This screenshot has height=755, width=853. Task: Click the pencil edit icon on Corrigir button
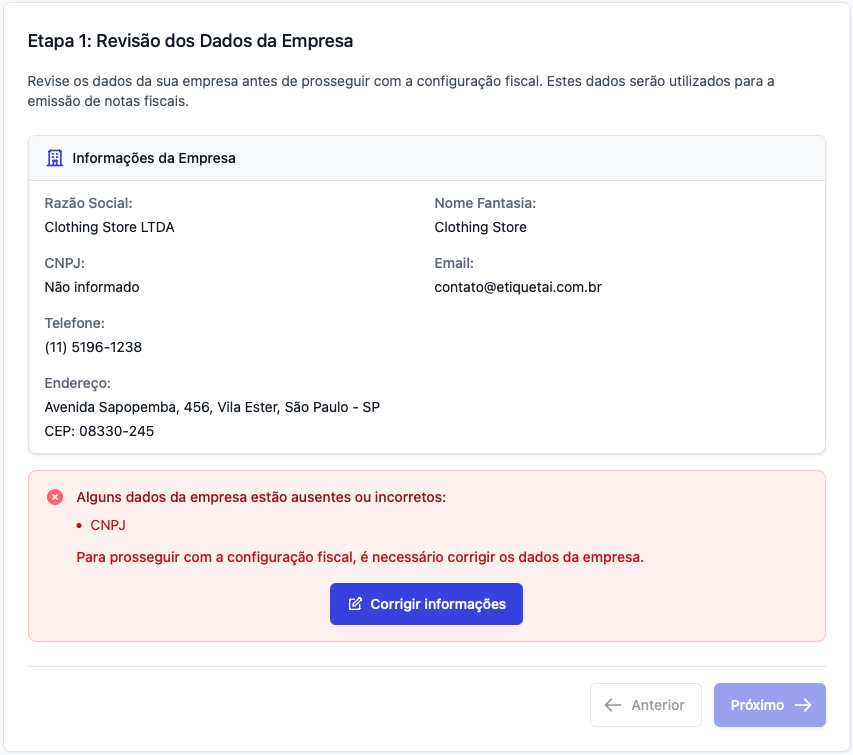pyautogui.click(x=355, y=604)
